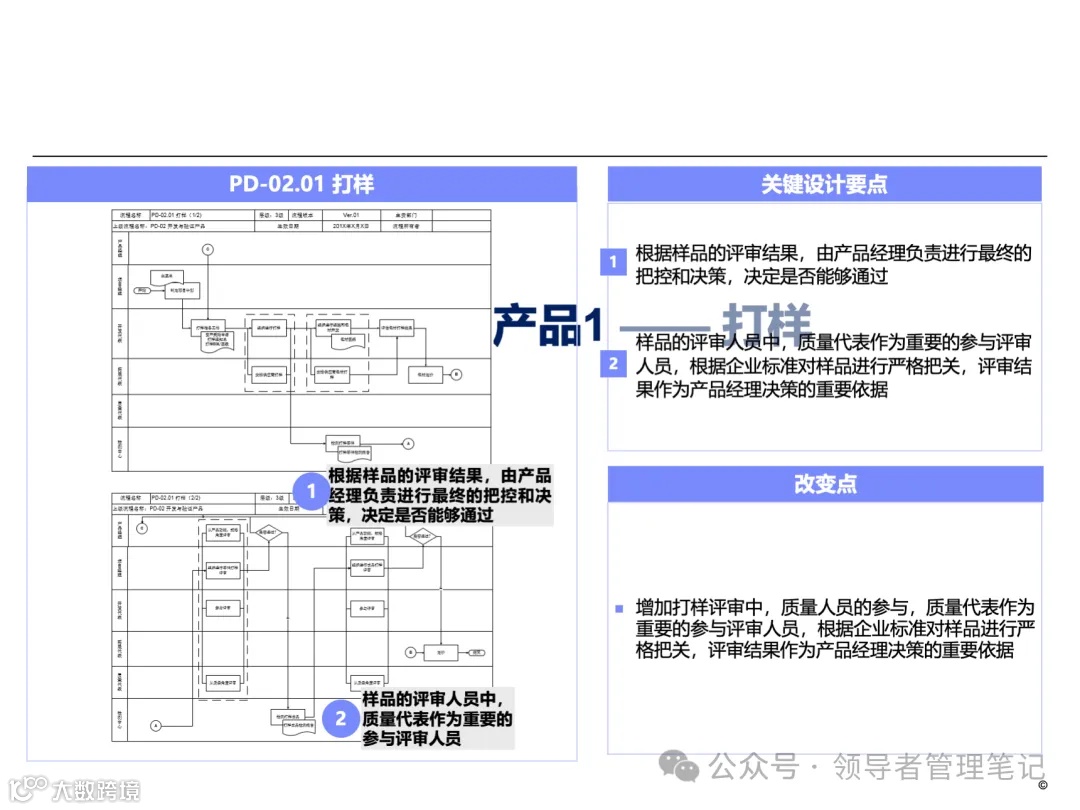Click the numbered badge 1 in the flowchart
This screenshot has height=810, width=1080.
click(x=311, y=491)
